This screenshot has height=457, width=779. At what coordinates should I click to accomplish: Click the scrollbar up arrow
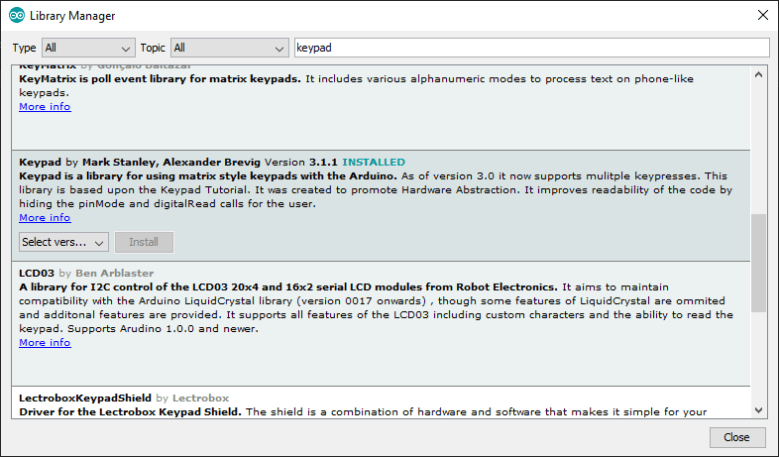pyautogui.click(x=758, y=75)
